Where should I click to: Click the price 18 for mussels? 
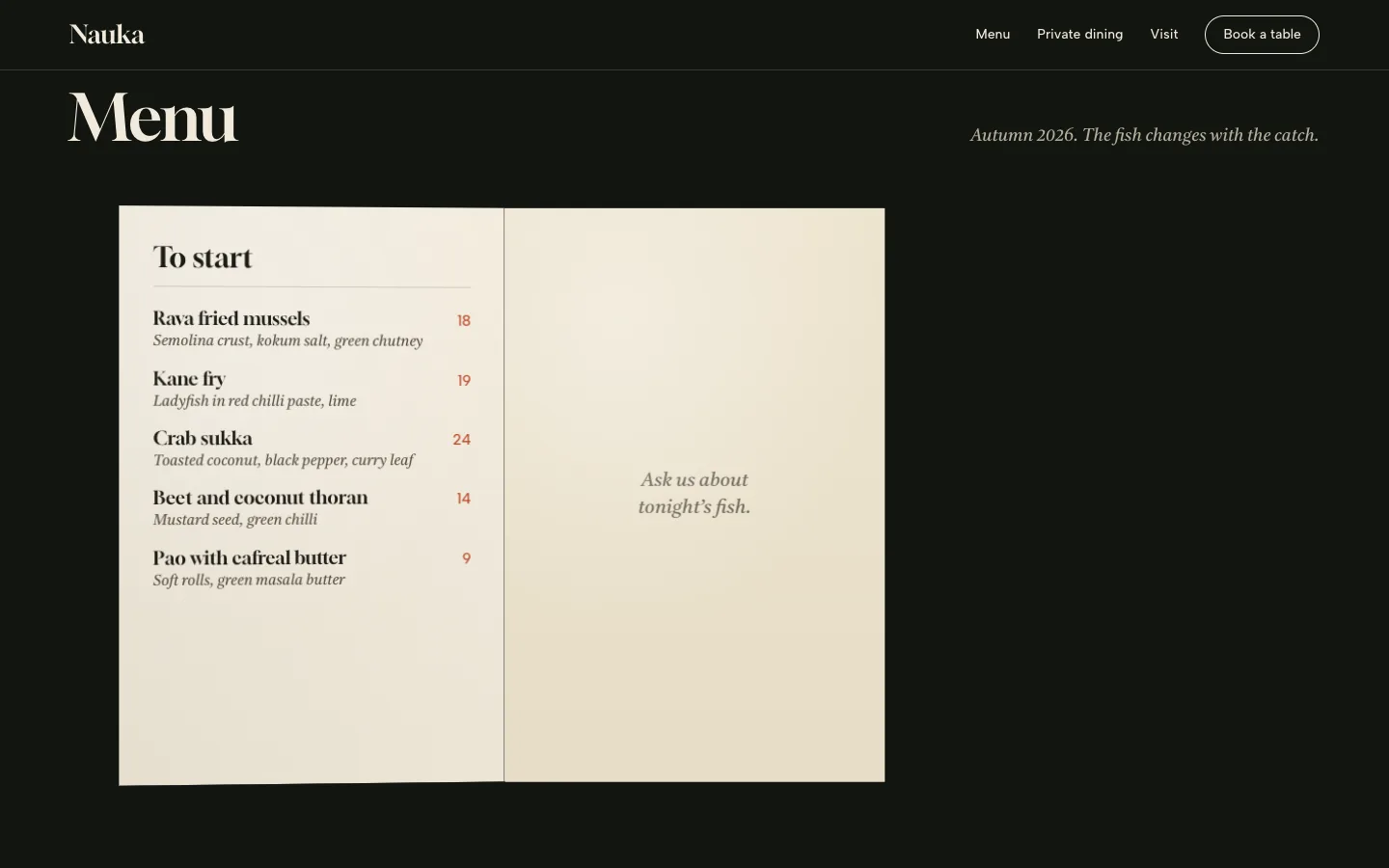[x=464, y=320]
